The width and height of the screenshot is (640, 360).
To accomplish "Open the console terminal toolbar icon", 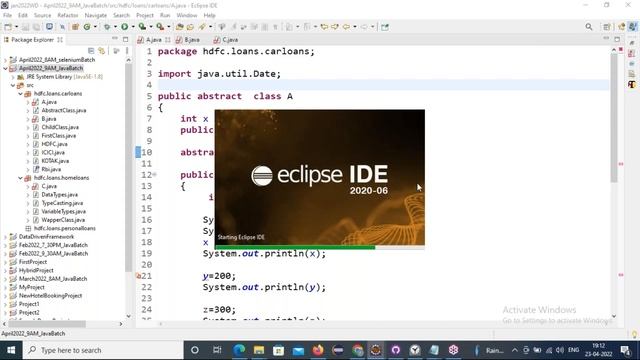I will 49,27.
